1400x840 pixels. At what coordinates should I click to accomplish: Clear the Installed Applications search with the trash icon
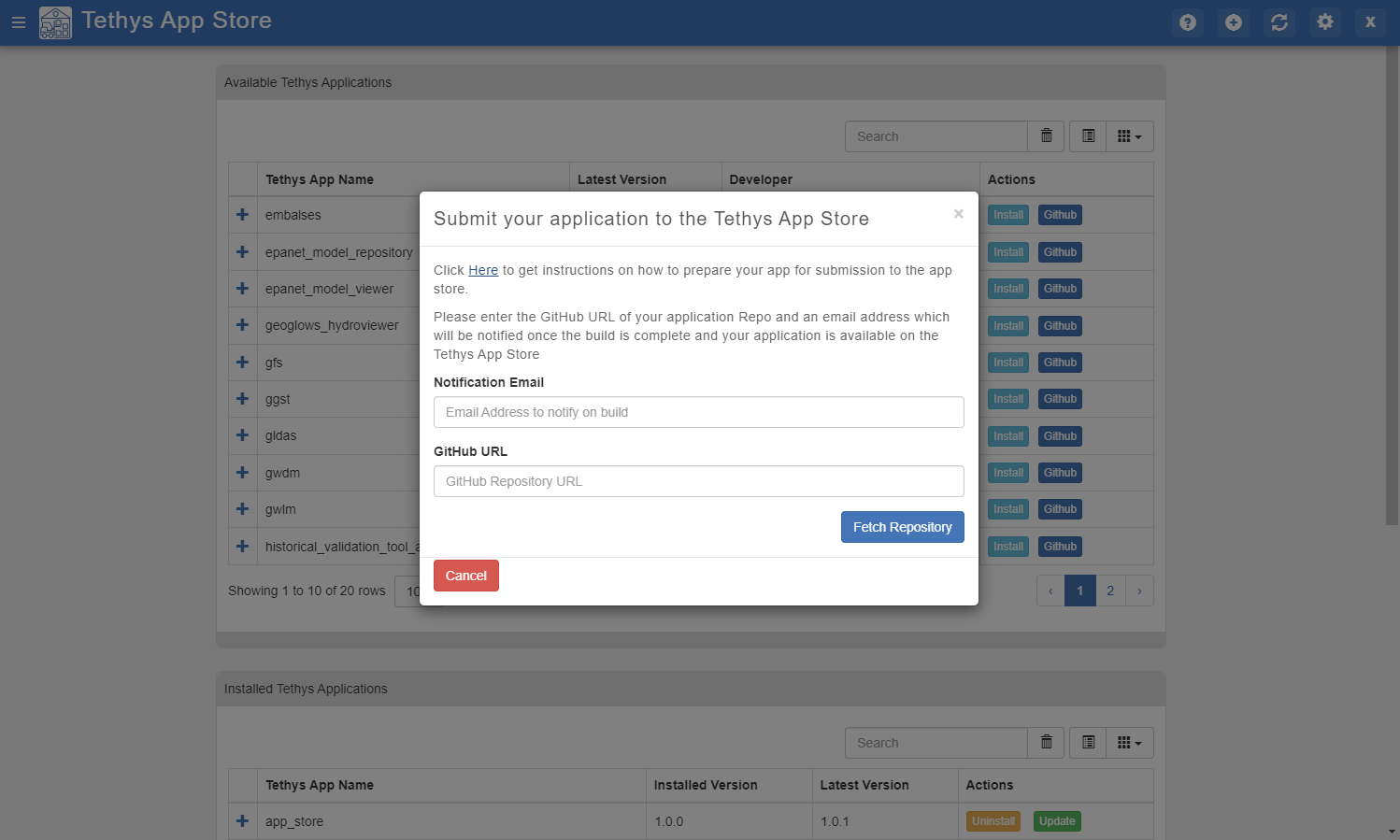point(1047,743)
